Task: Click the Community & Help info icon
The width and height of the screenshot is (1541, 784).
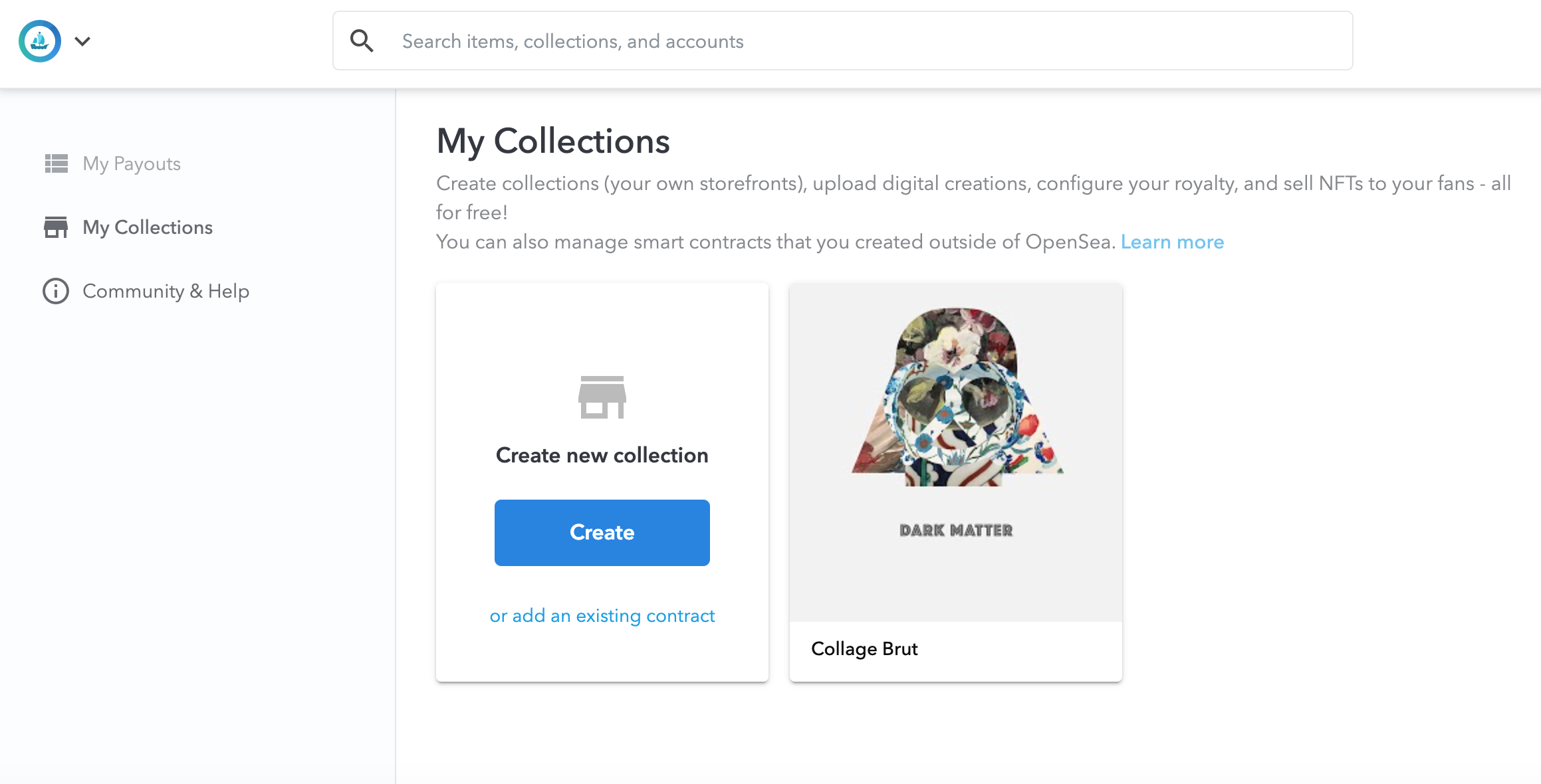Action: pyautogui.click(x=56, y=291)
